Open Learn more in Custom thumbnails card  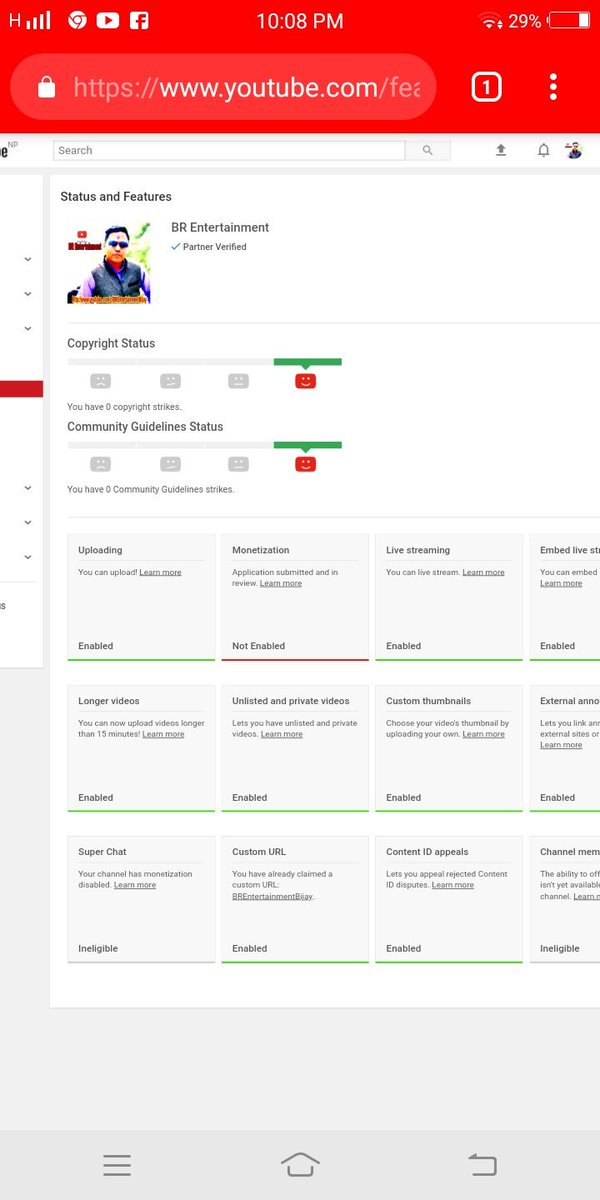tap(483, 735)
